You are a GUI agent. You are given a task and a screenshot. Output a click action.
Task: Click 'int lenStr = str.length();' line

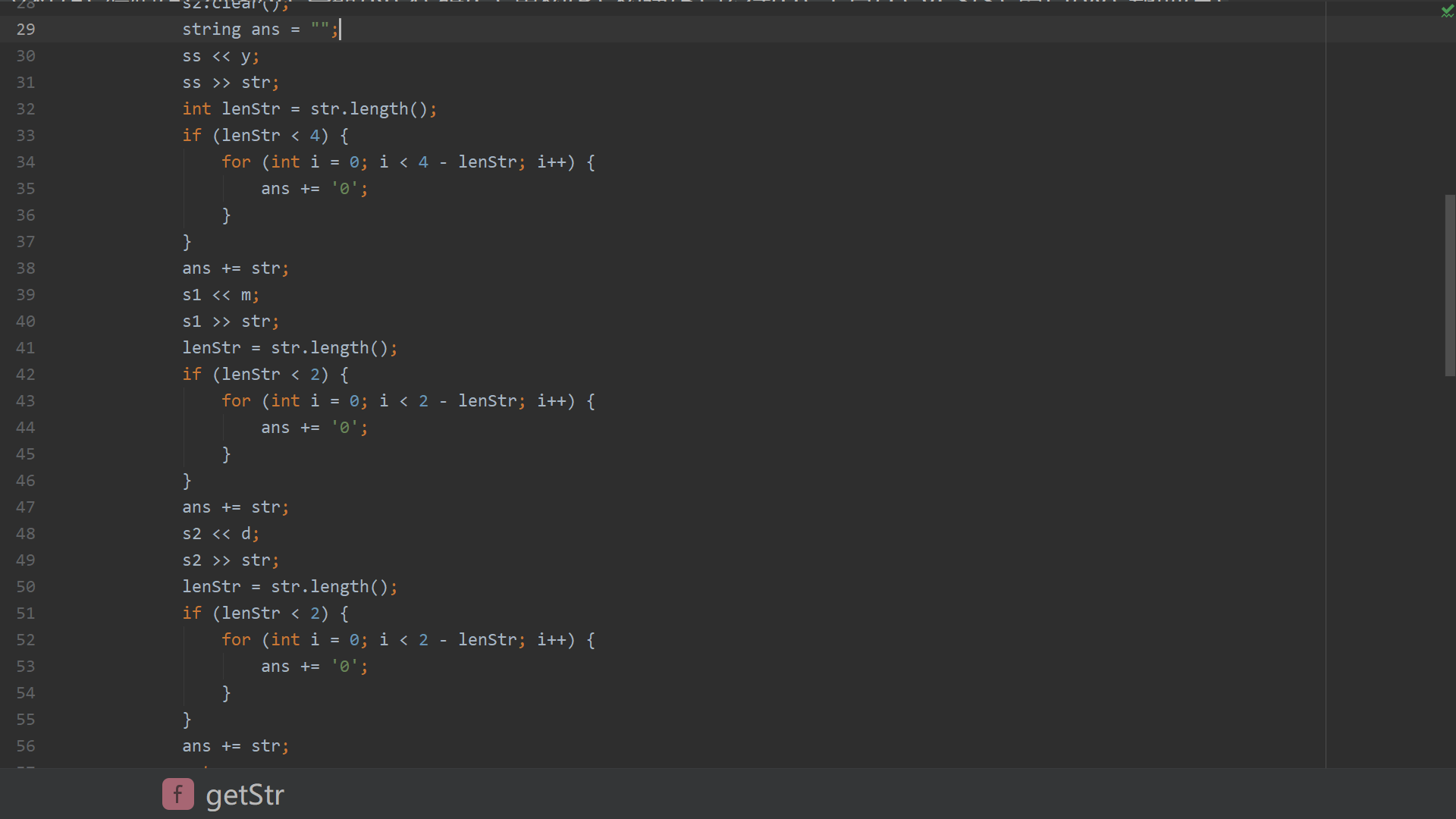309,109
